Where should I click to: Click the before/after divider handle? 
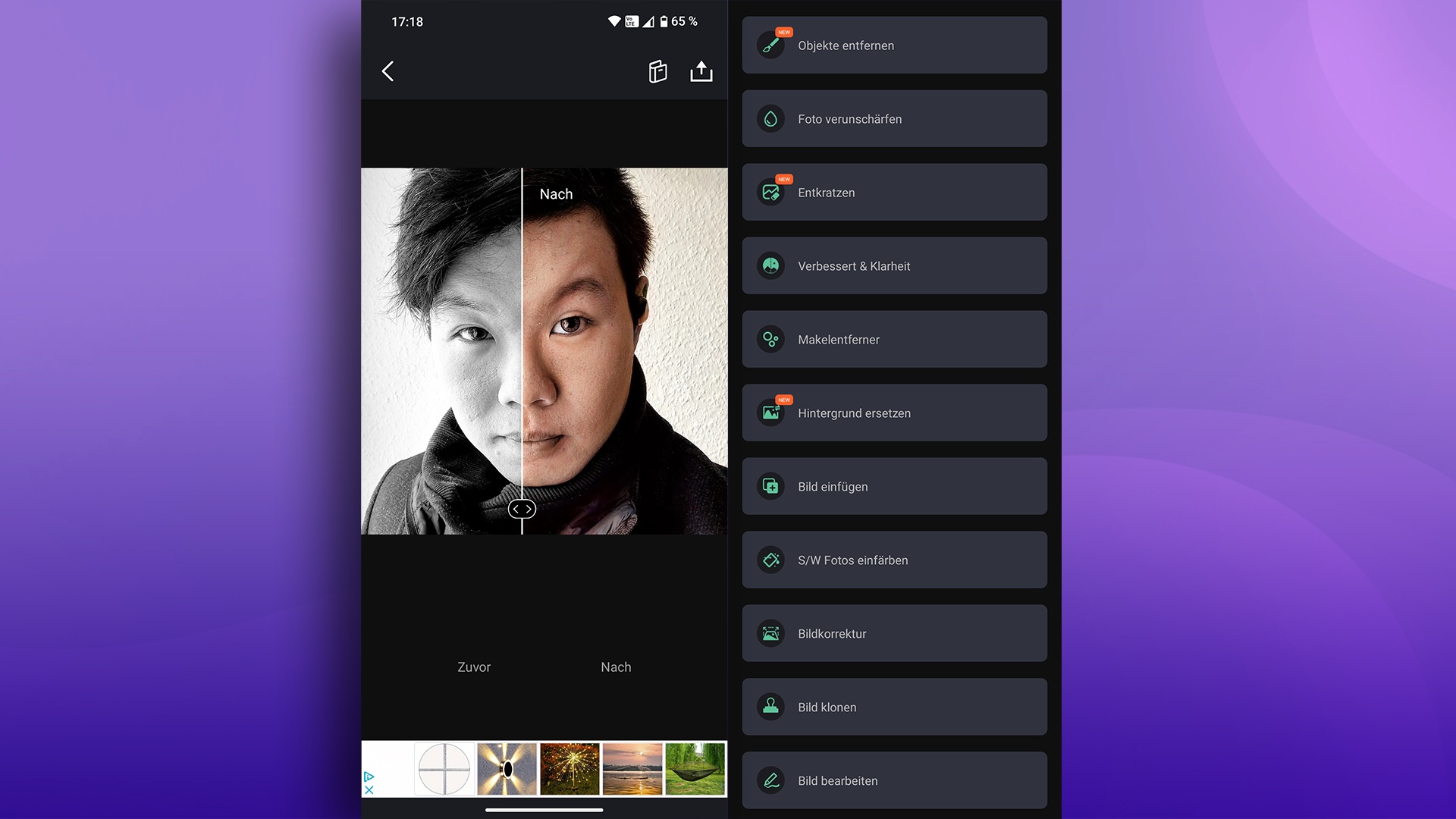(x=522, y=509)
